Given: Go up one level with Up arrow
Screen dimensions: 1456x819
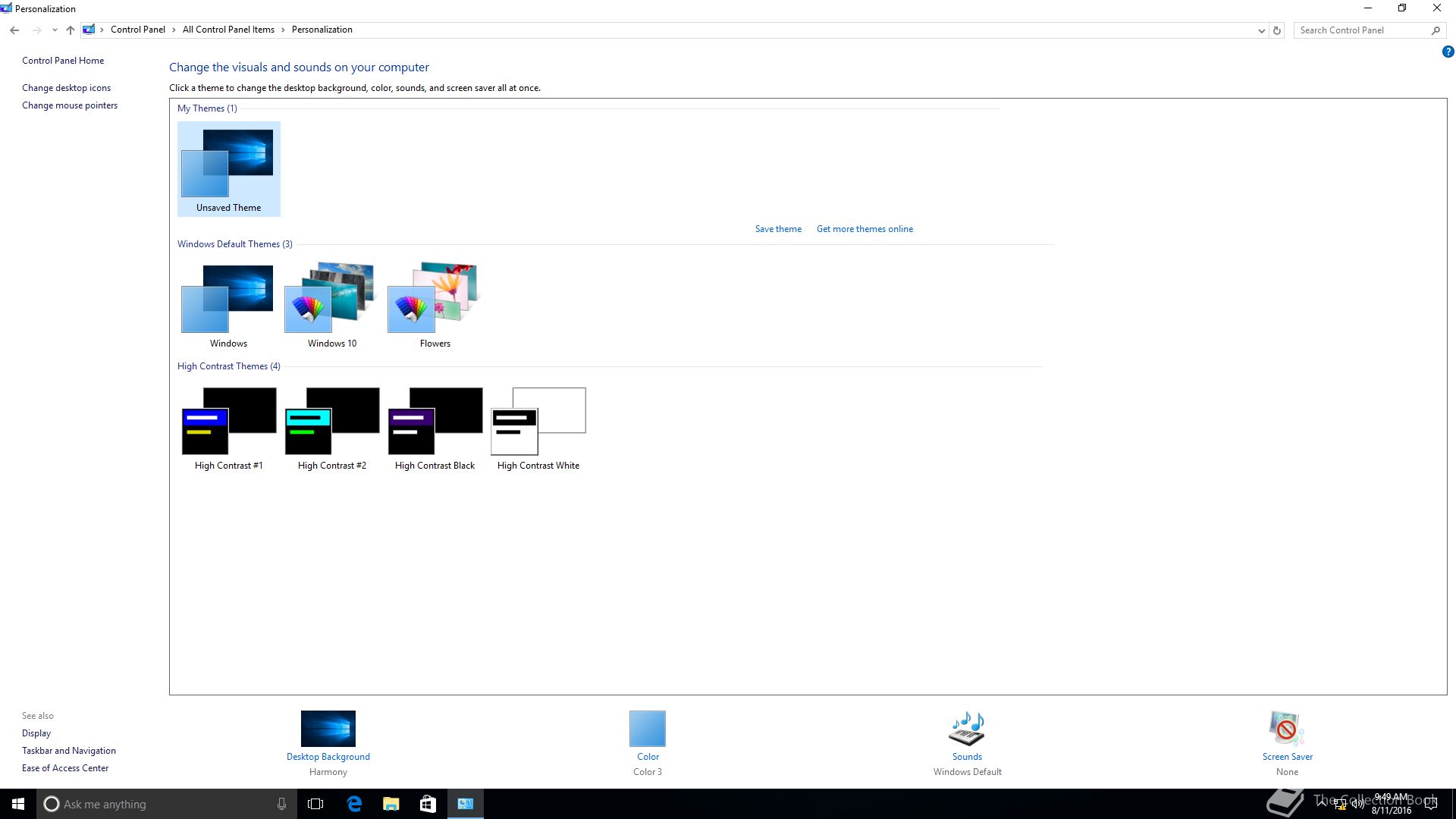Looking at the screenshot, I should tap(71, 30).
